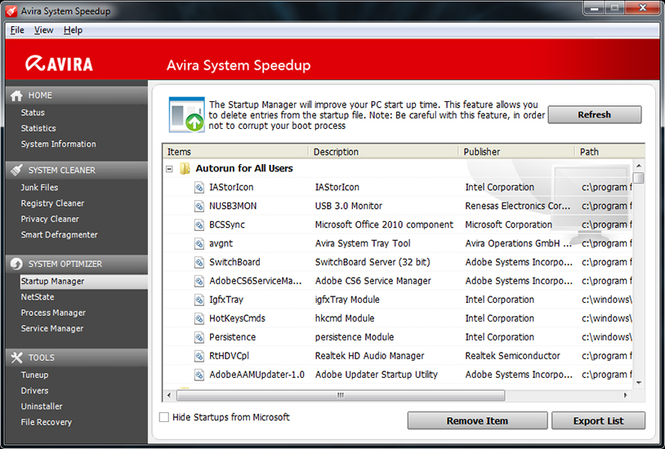Open Tuneup under Tools
This screenshot has width=665, height=449.
(34, 375)
